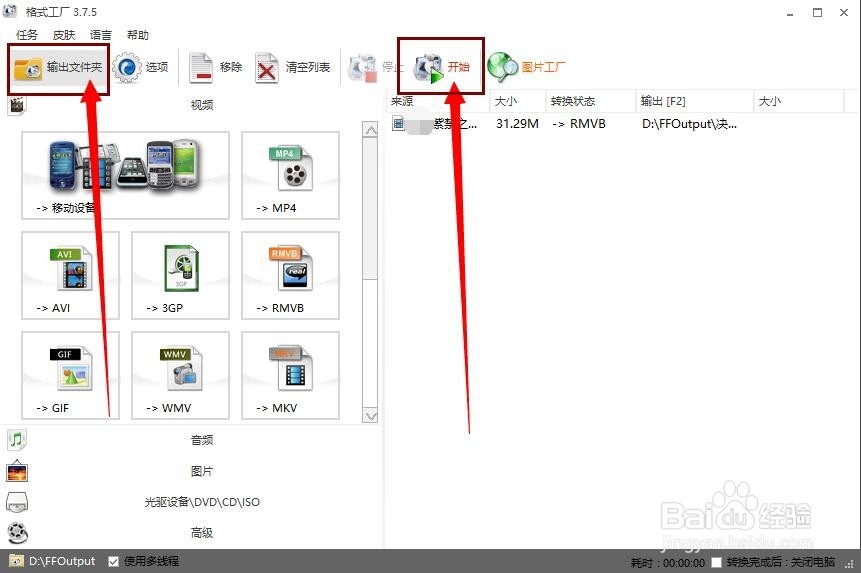
Task: Open 图片工厂 picture factory
Action: click(x=527, y=68)
